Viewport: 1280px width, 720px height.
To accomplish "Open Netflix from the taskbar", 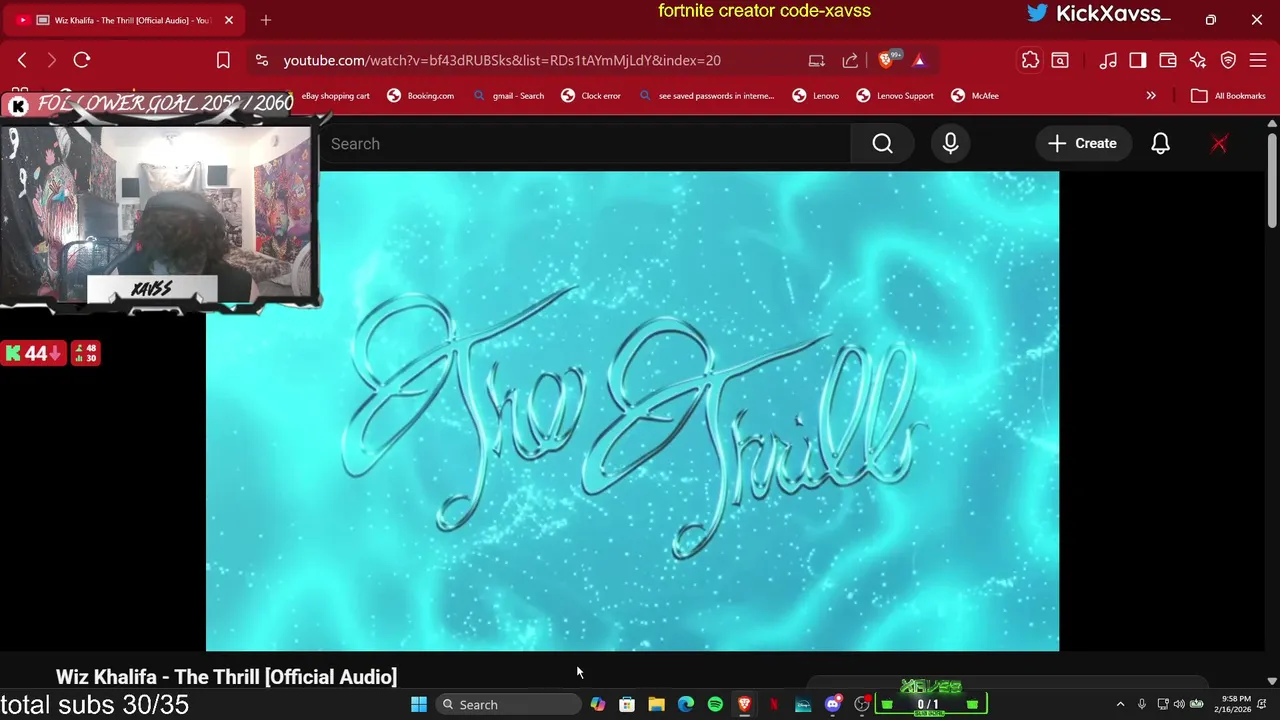I will tap(773, 704).
